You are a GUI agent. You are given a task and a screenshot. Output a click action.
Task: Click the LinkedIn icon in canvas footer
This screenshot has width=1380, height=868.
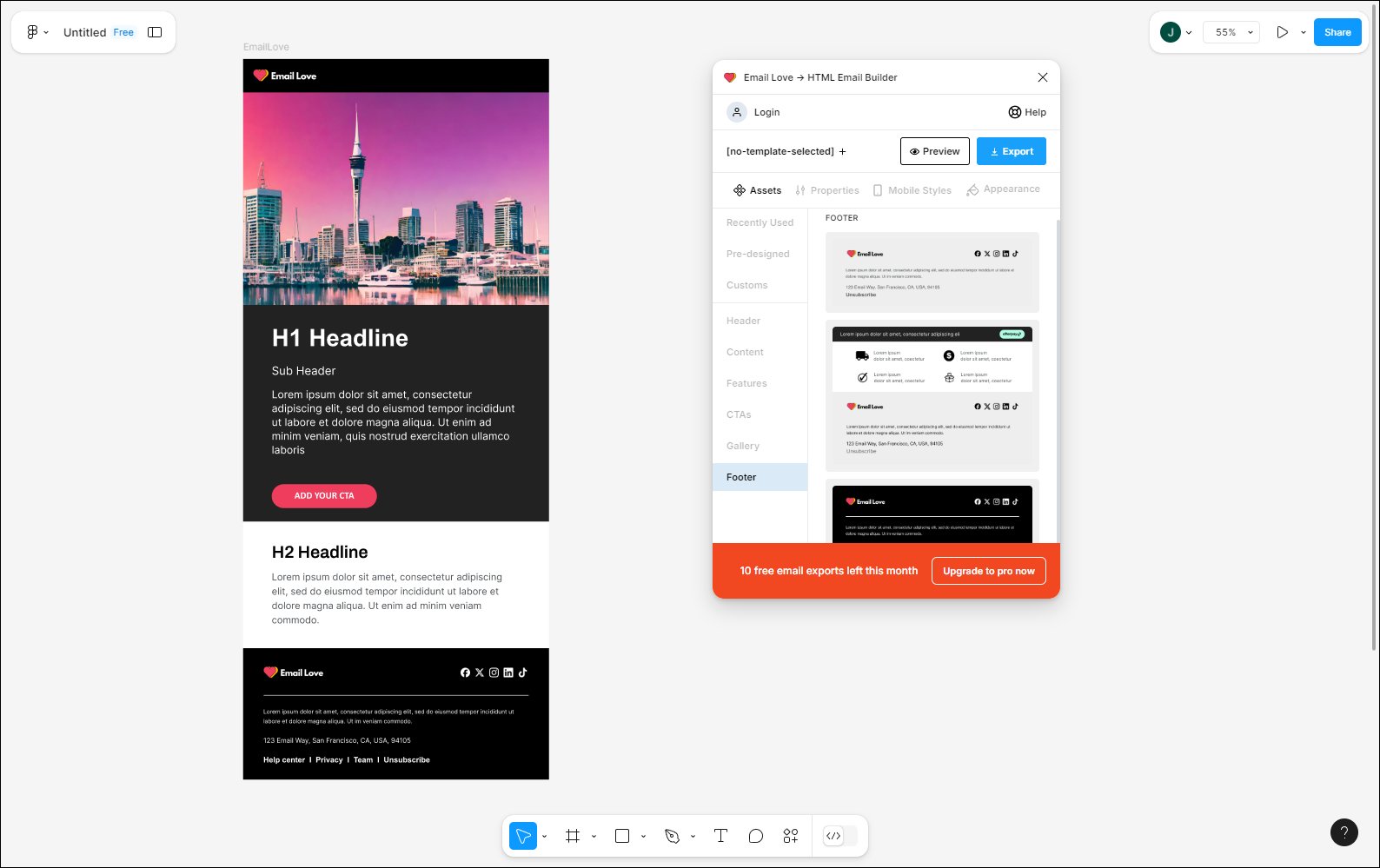(x=508, y=673)
